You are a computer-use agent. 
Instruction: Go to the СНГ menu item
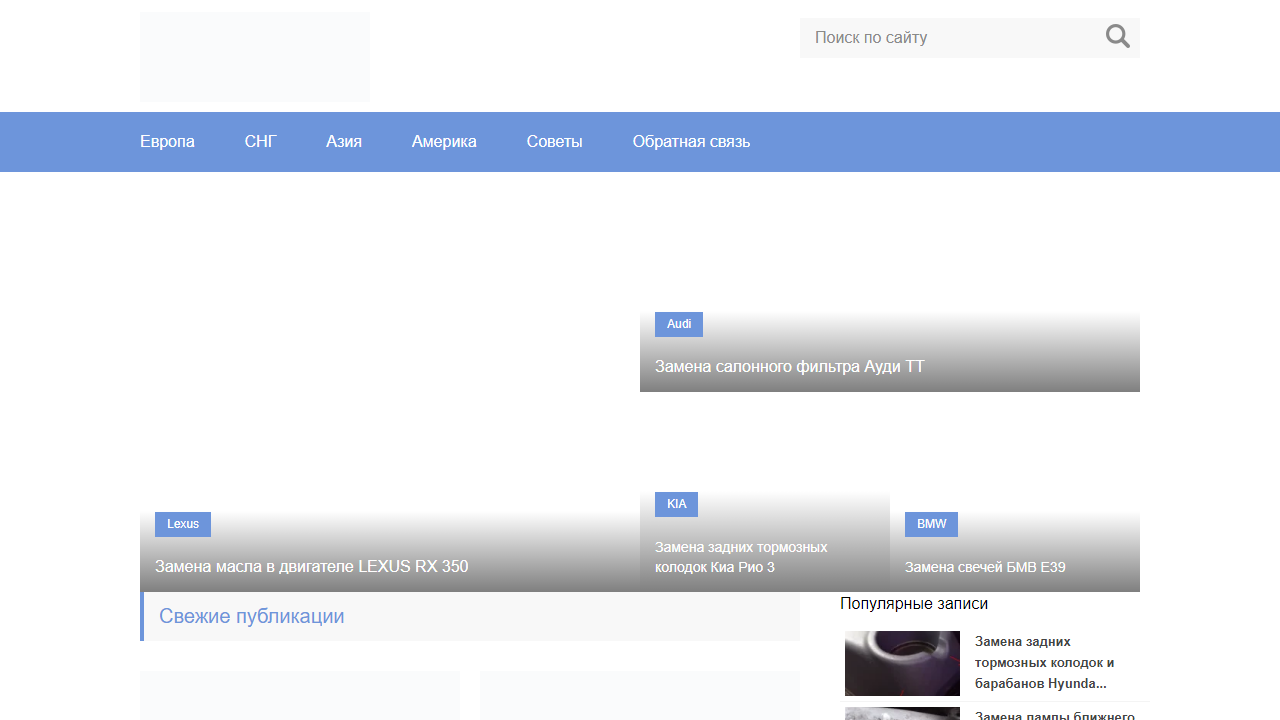click(260, 142)
